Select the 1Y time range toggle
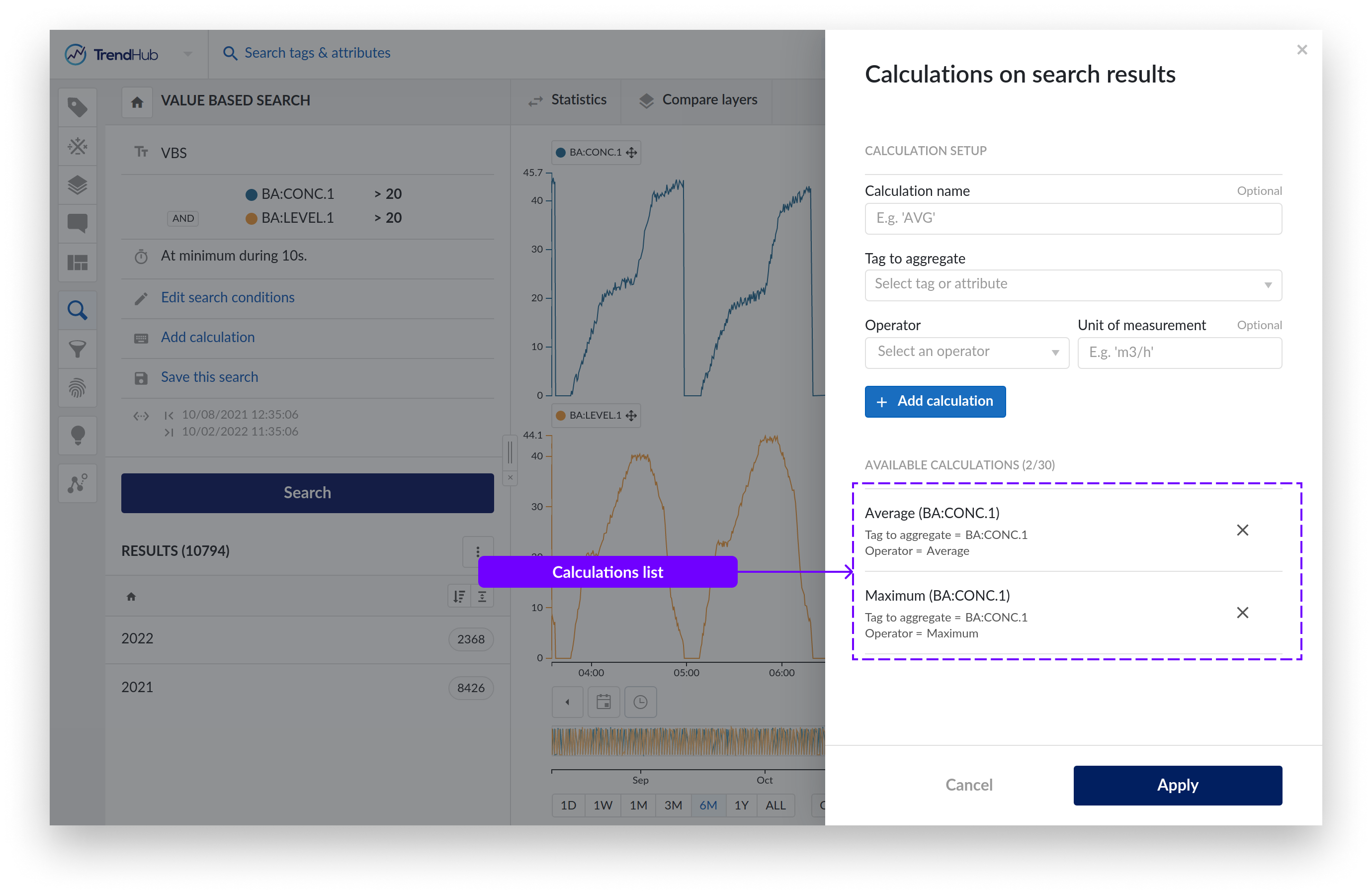 [741, 805]
